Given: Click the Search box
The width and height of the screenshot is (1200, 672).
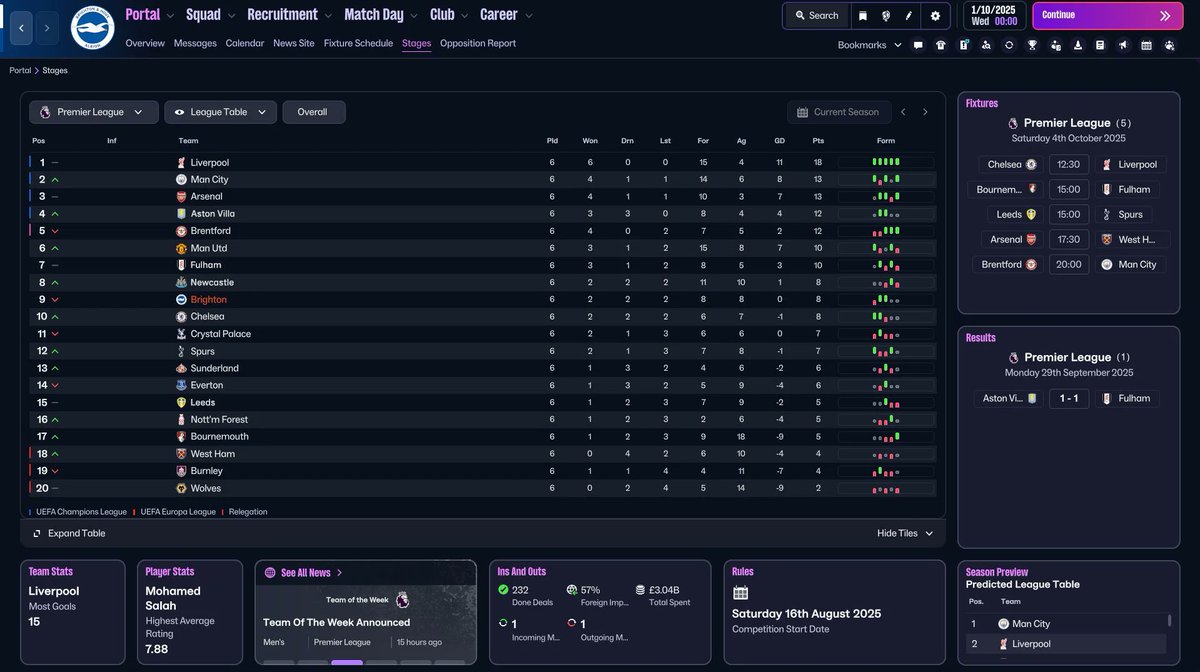Looking at the screenshot, I should tap(816, 15).
